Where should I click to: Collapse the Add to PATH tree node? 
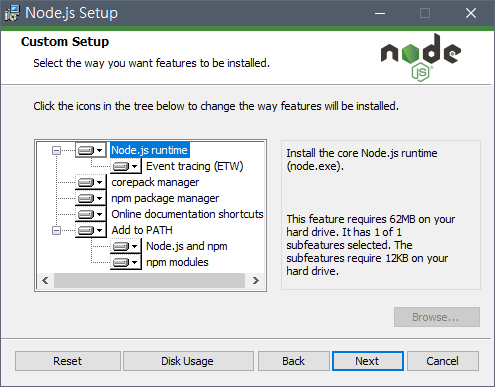tap(56, 231)
